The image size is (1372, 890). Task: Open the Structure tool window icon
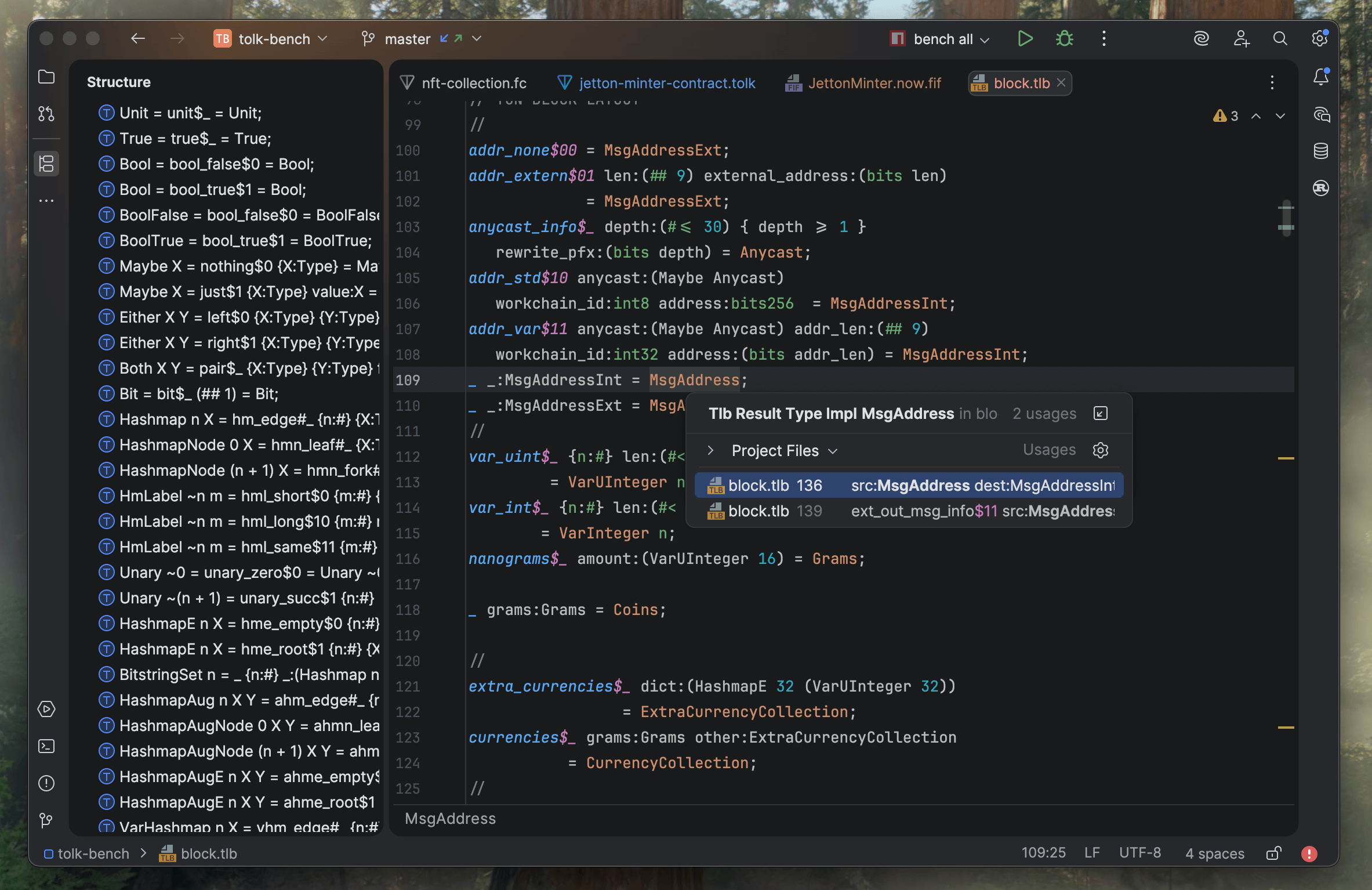pos(46,164)
